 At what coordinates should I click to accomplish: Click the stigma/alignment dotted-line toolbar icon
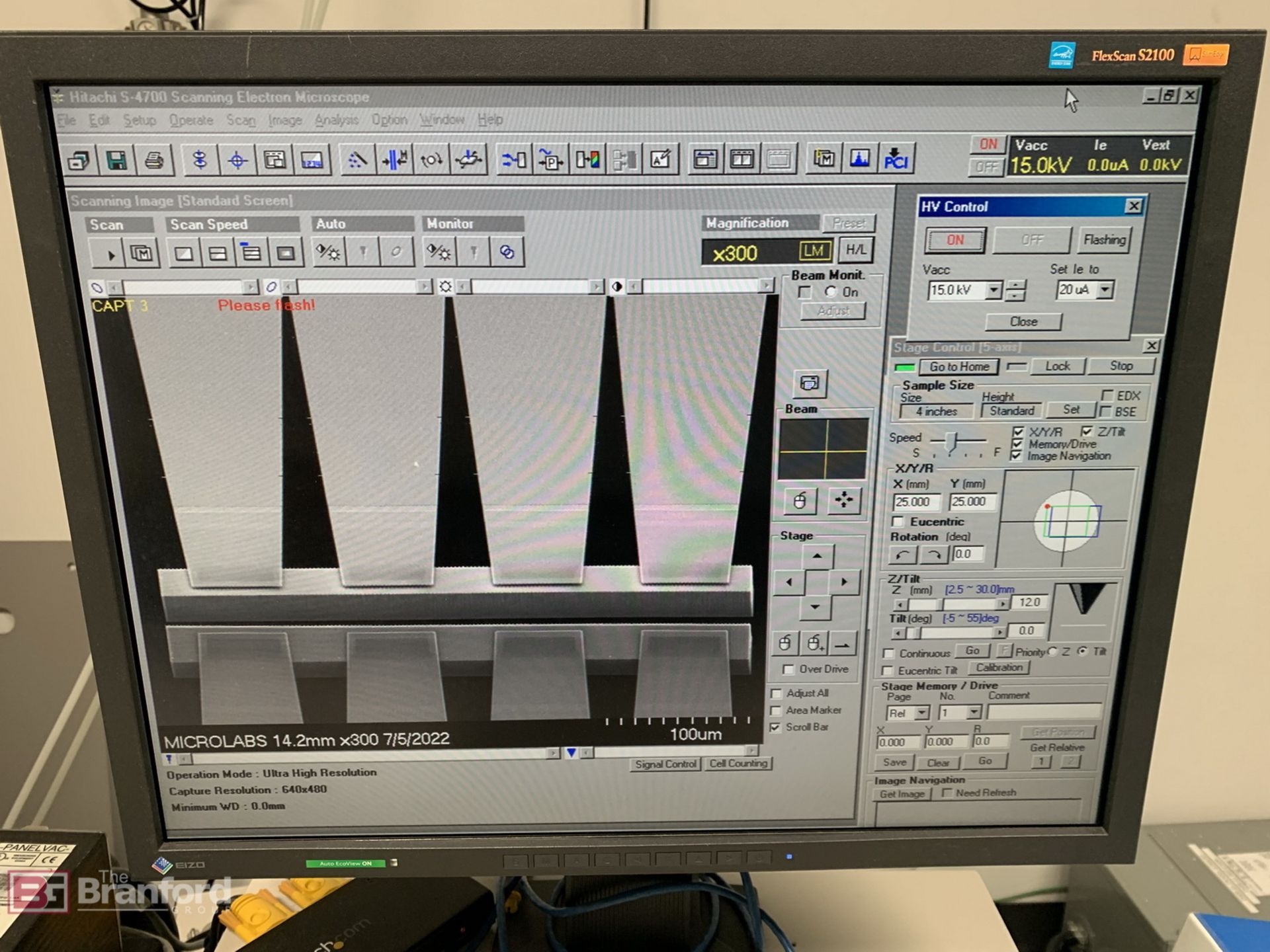tap(357, 161)
